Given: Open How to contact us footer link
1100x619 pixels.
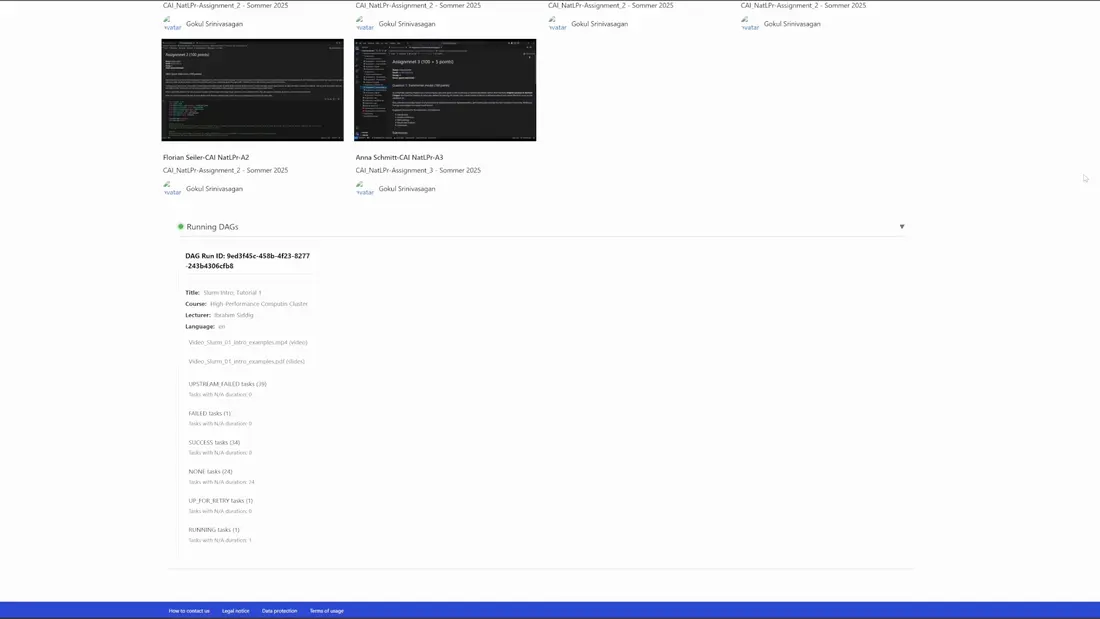Looking at the screenshot, I should (x=189, y=611).
